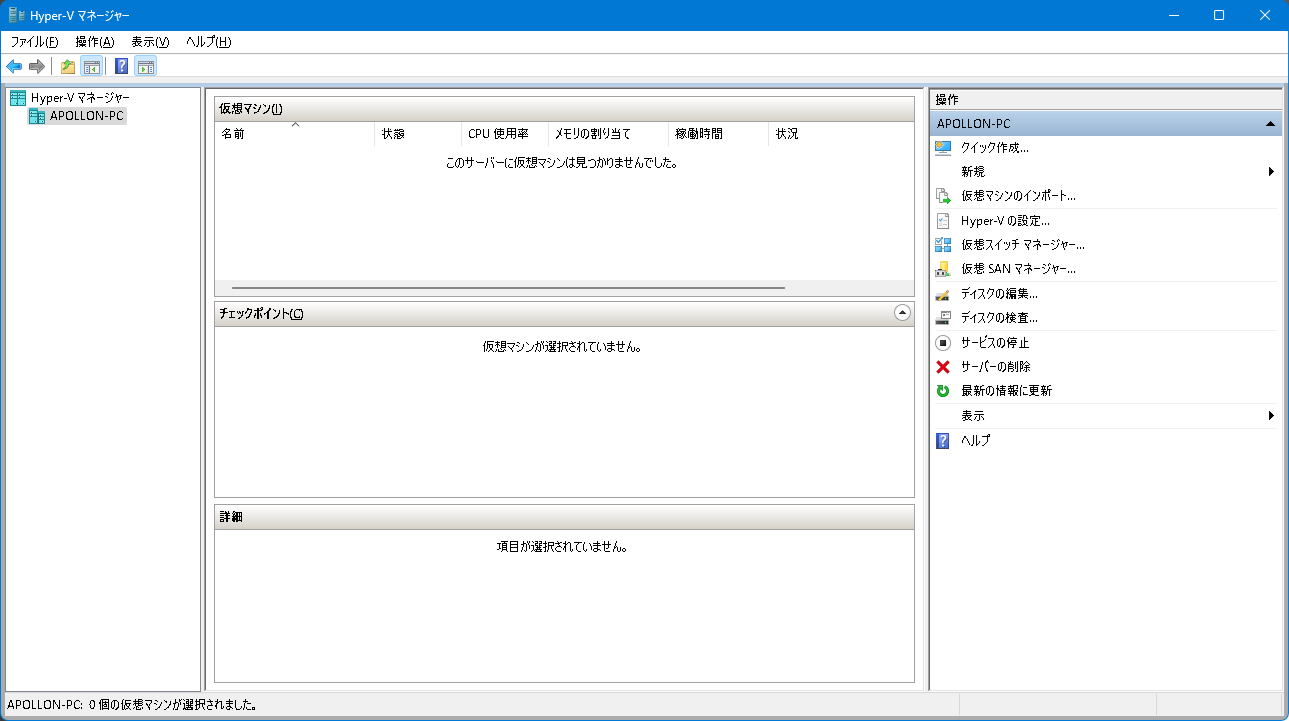
Task: Open 仮想スイッチ マネージャー... action
Action: [x=1022, y=245]
